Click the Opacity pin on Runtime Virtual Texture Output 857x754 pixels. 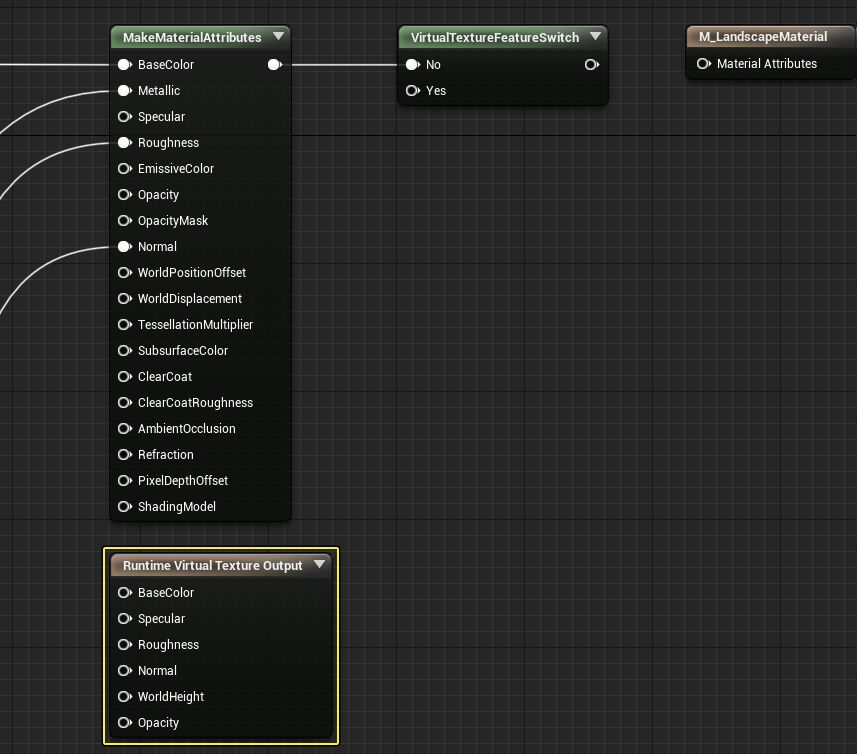125,723
